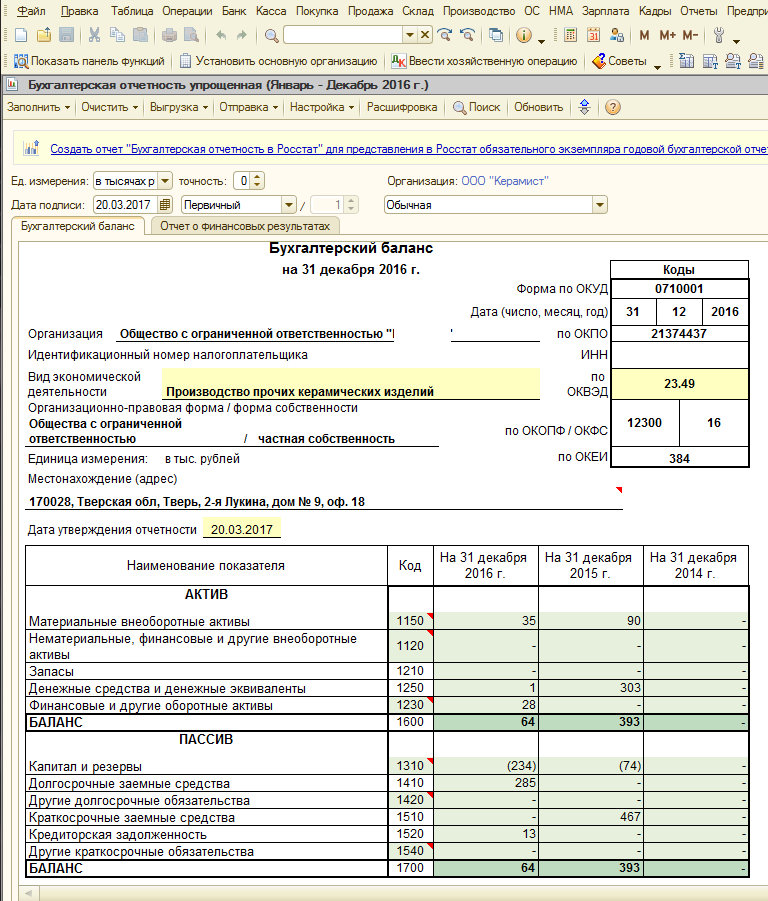This screenshot has width=768, height=901.
Task: Click the ООО "Керамист" organization link
Action: coord(504,181)
